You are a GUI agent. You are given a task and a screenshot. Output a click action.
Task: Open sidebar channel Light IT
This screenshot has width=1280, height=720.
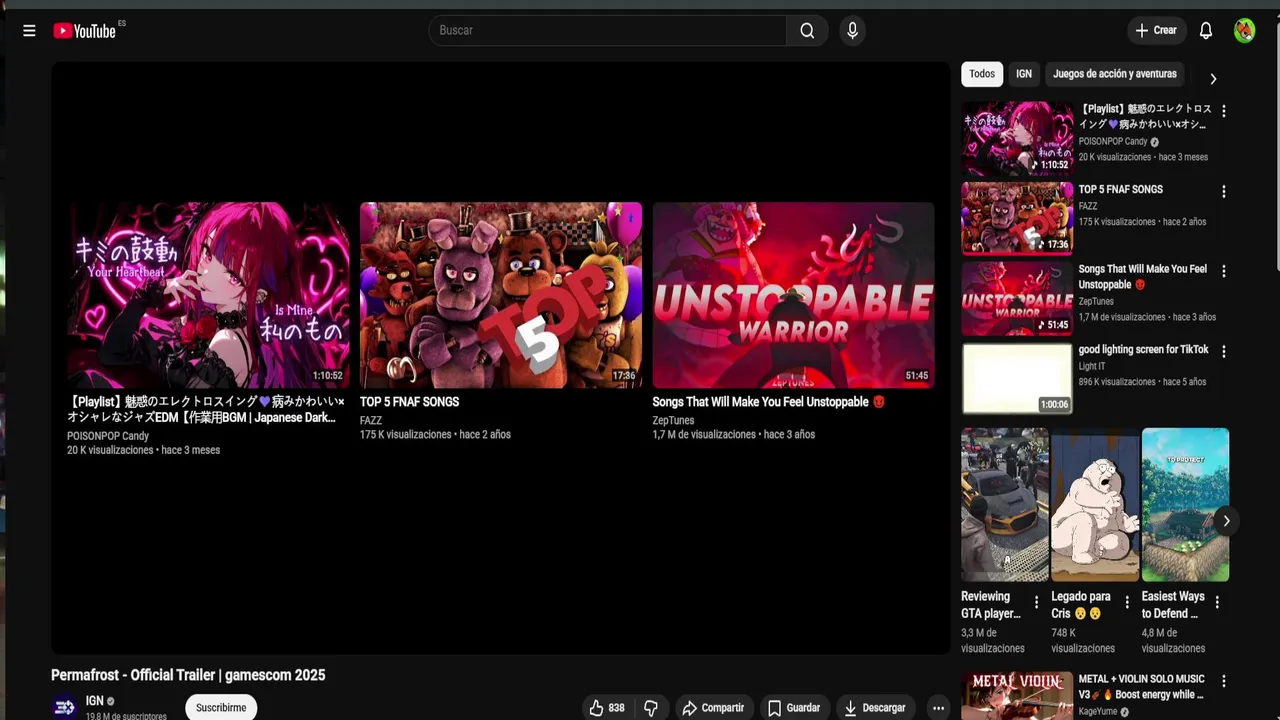(x=1091, y=366)
